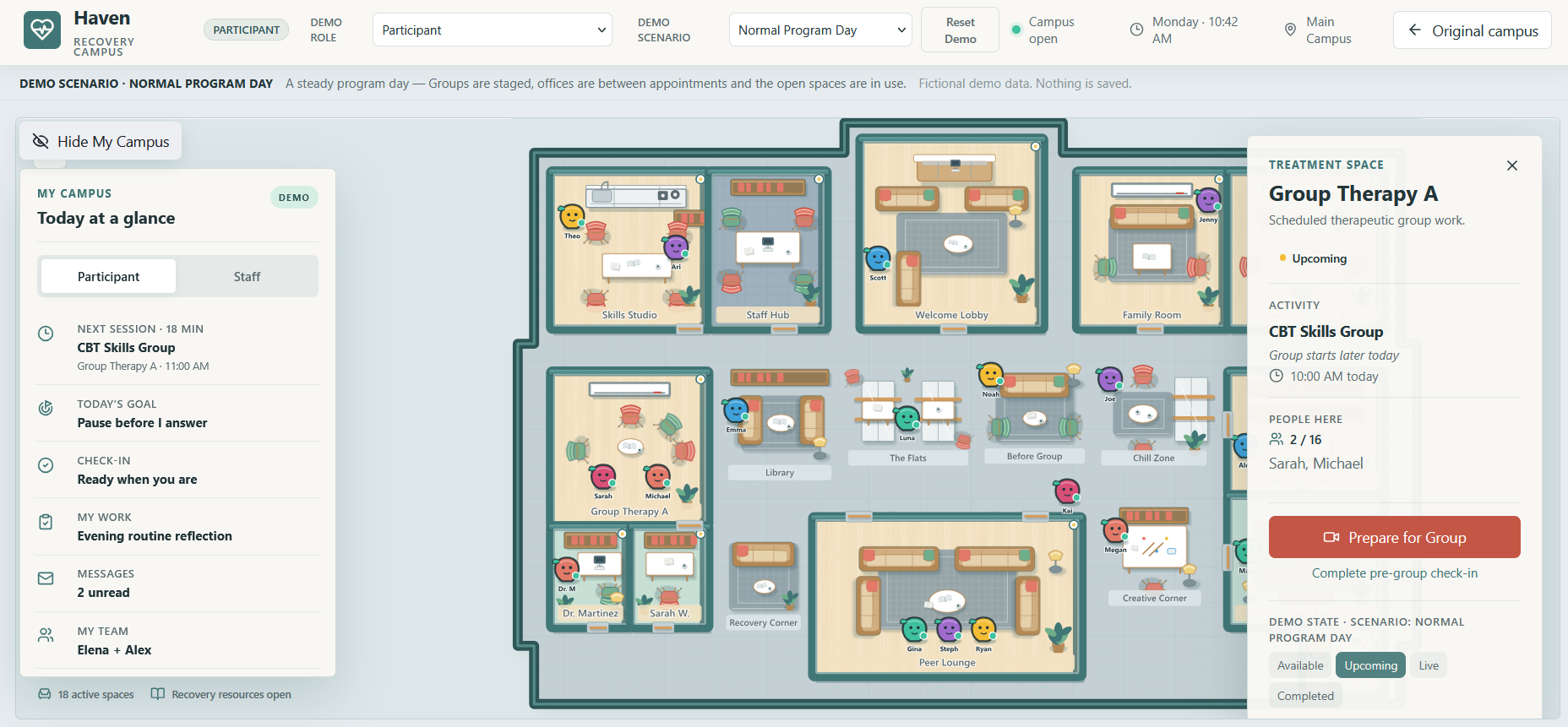Viewport: 1568px width, 727px height.
Task: Click the My Work clipboard icon
Action: pyautogui.click(x=46, y=522)
